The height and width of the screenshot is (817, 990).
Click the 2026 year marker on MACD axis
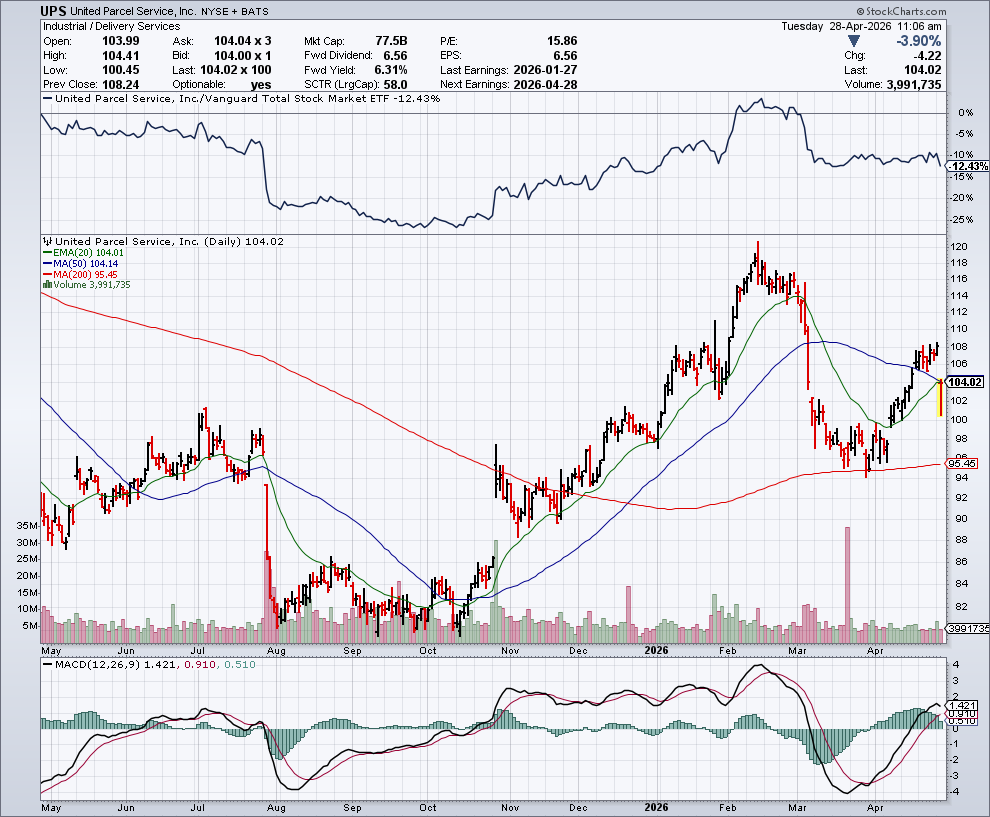coord(656,803)
